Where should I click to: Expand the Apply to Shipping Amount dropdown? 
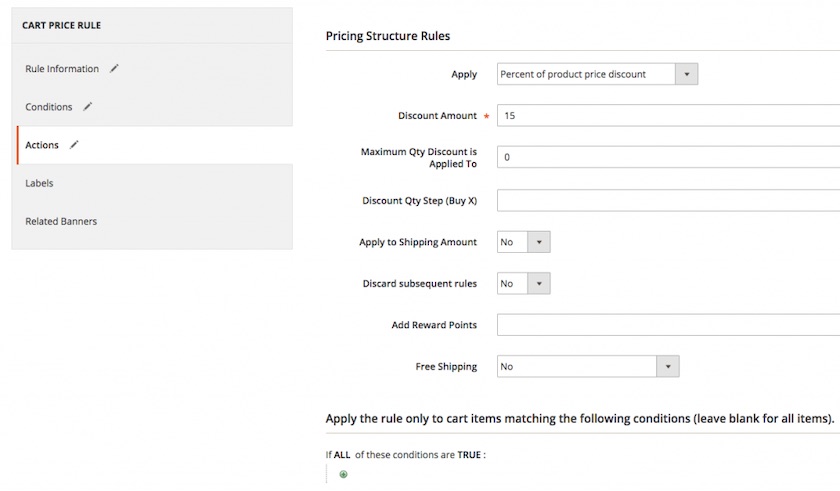[x=539, y=242]
